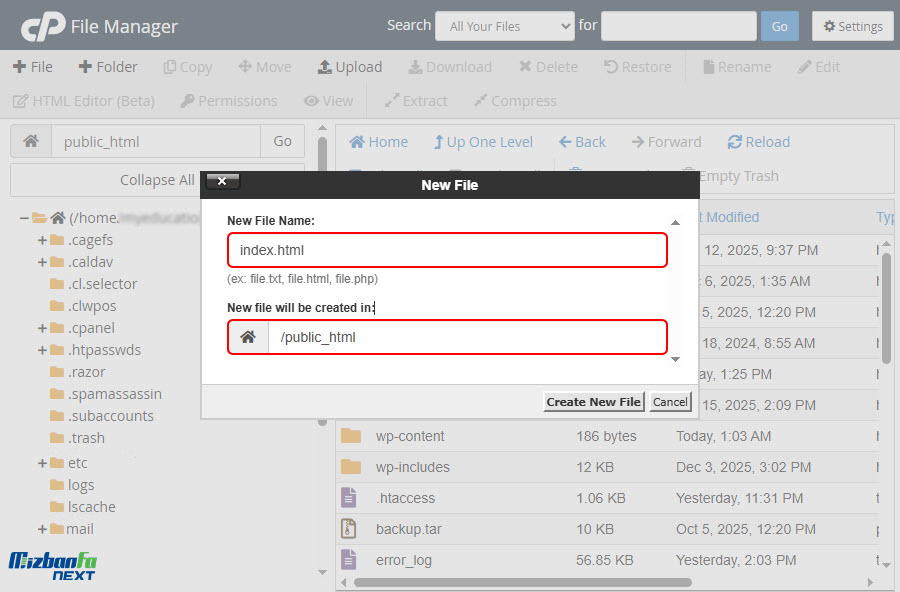Viewport: 900px width, 592px height.
Task: Click the wp-content folder icon
Action: [350, 436]
